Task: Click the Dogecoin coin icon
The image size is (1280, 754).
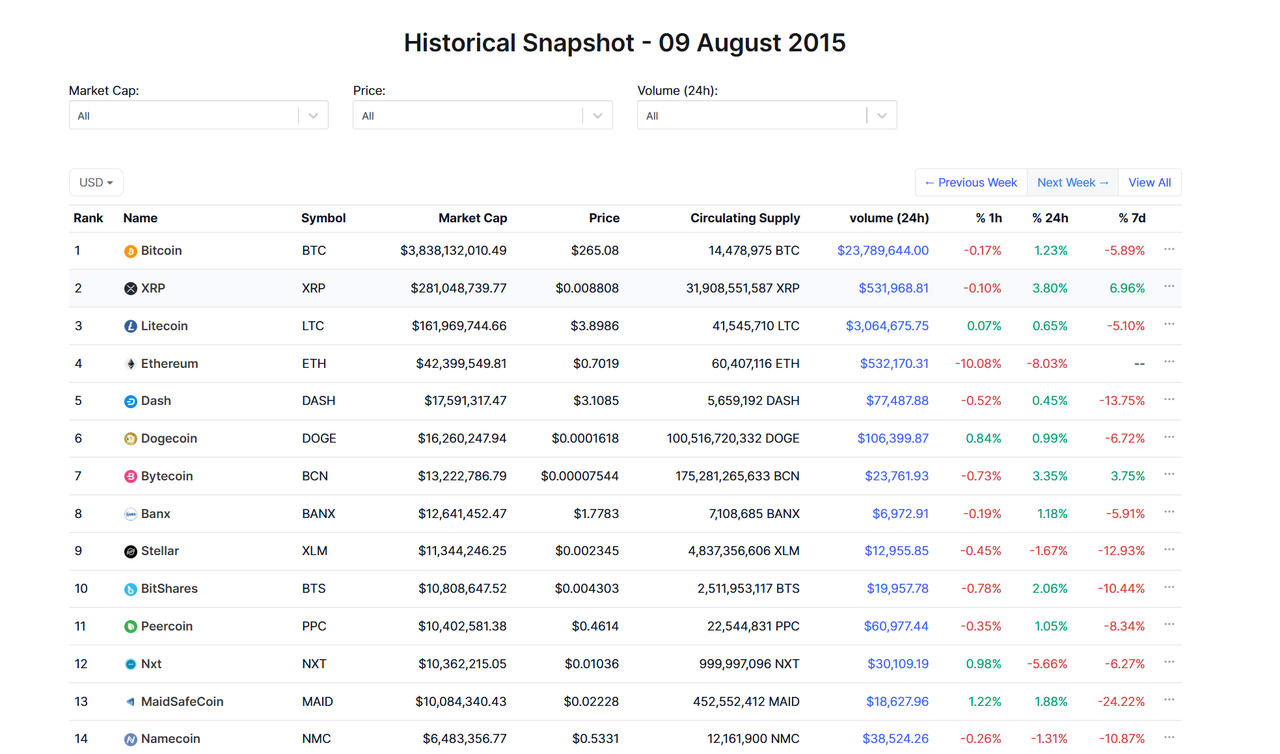Action: pos(130,439)
